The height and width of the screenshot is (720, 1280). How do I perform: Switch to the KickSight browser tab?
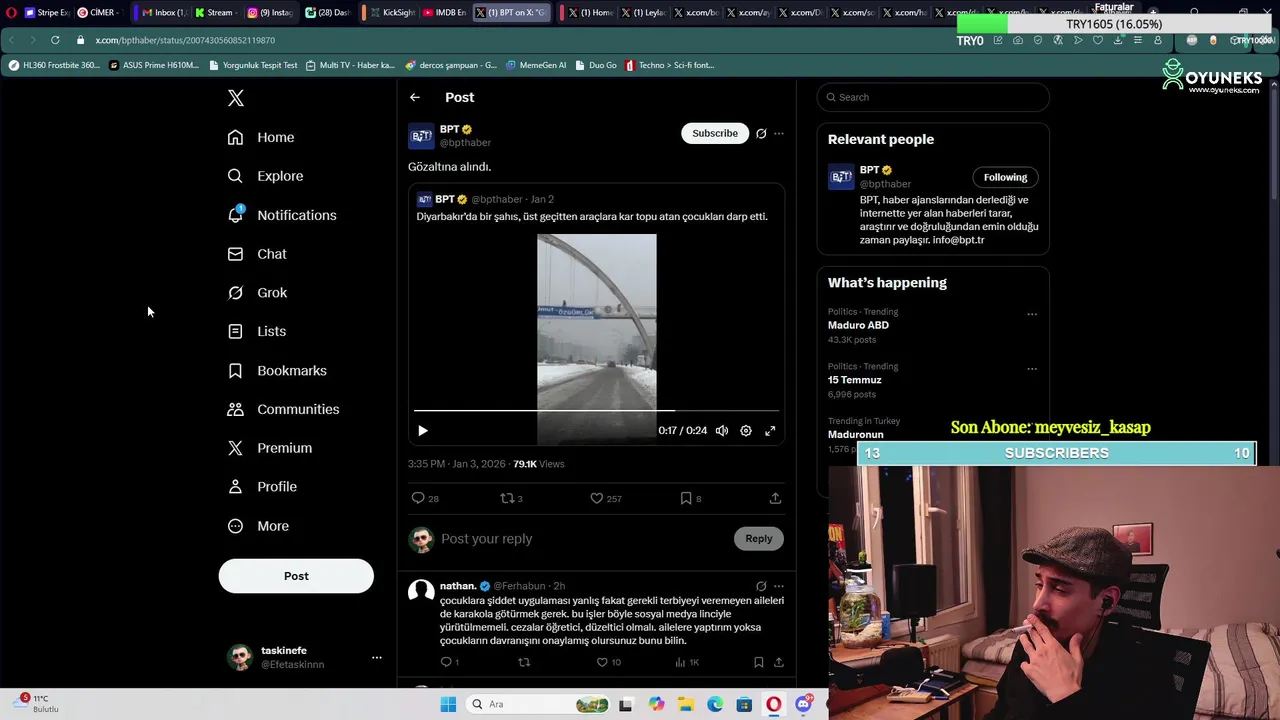tap(393, 13)
